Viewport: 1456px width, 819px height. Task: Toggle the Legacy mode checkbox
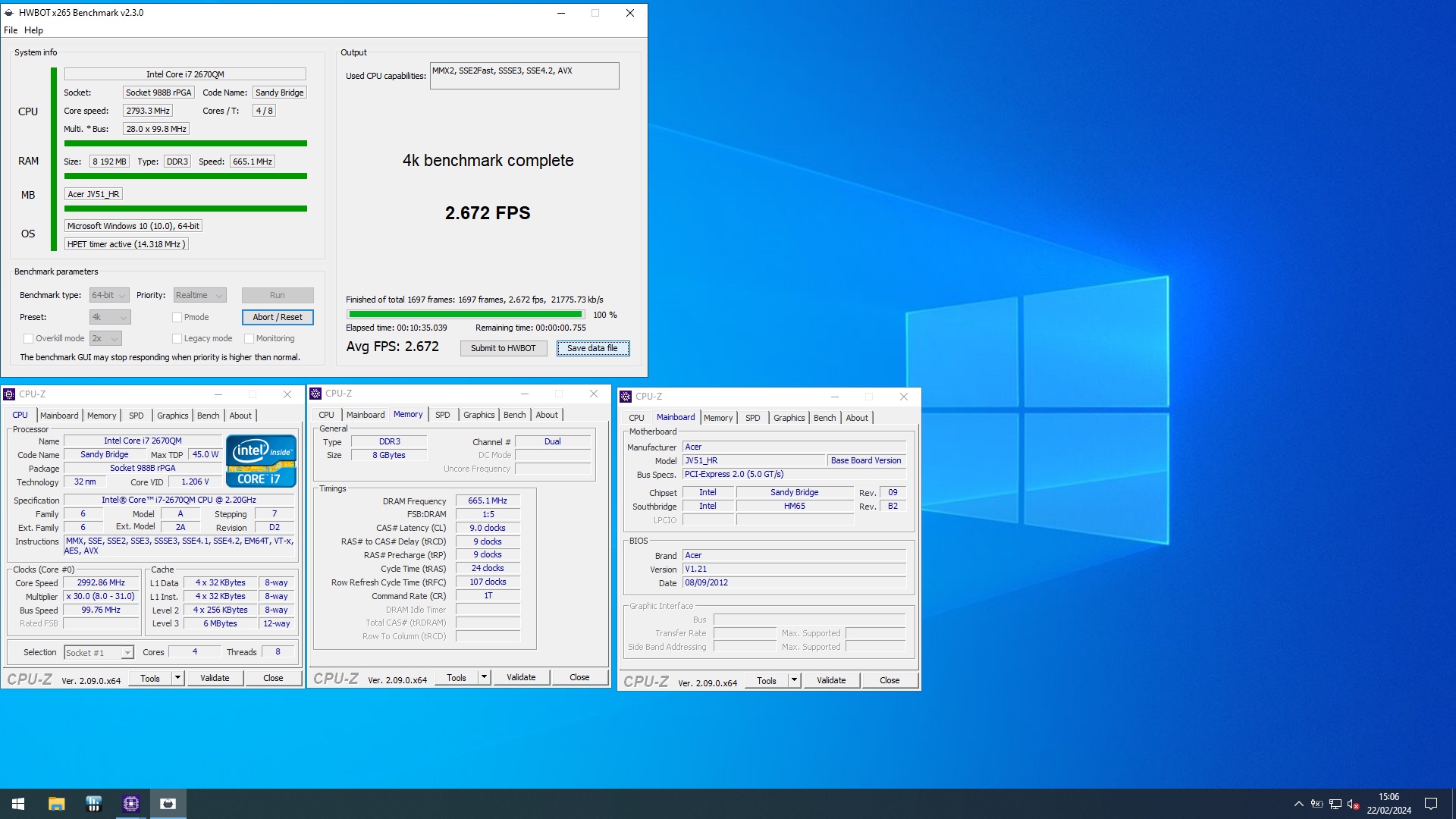tap(177, 339)
